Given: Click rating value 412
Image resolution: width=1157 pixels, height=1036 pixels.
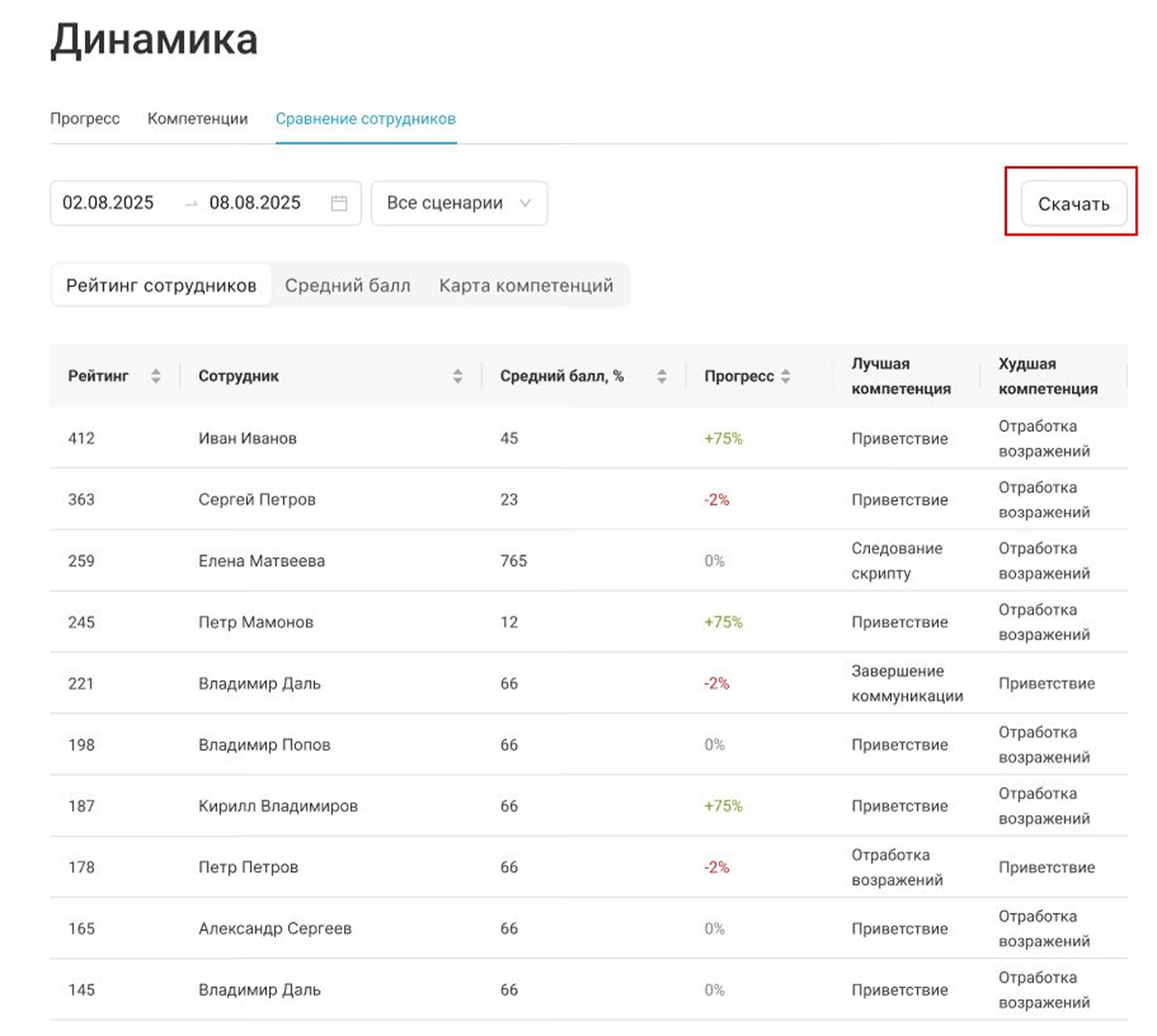Looking at the screenshot, I should (81, 438).
